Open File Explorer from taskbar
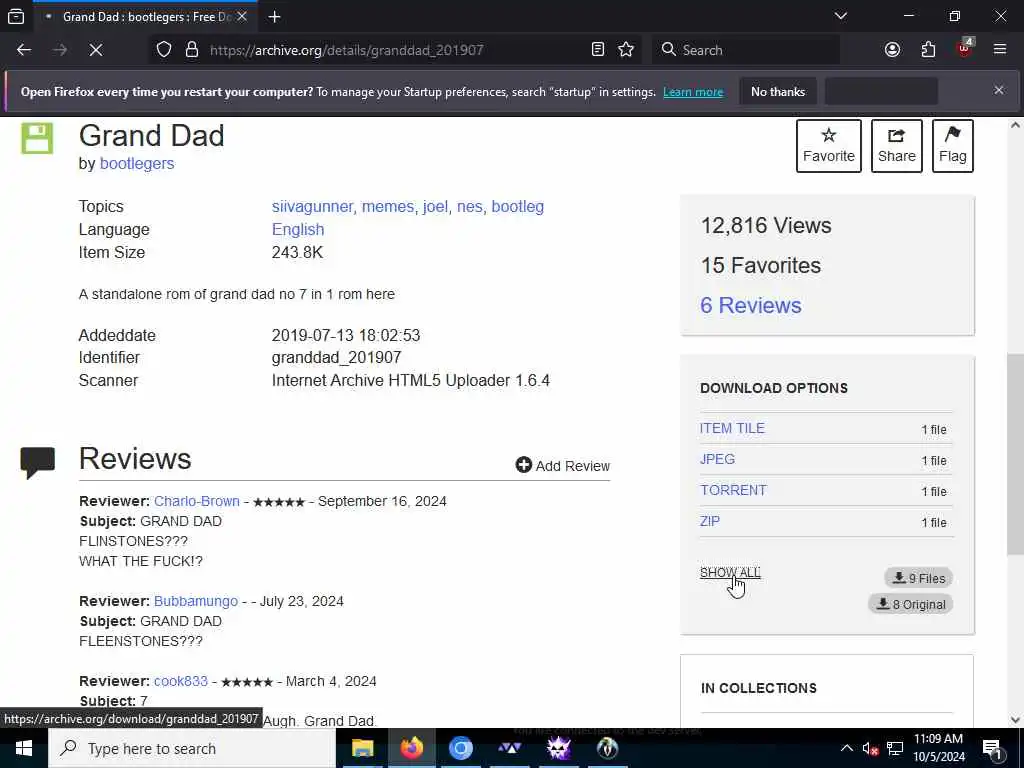The width and height of the screenshot is (1024, 768). 362,748
